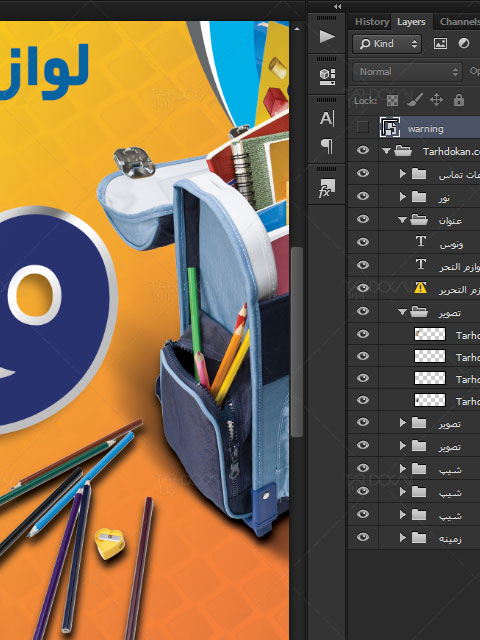Image resolution: width=480 pixels, height=640 pixels.
Task: Click the lock all padlock icon
Action: [x=459, y=100]
